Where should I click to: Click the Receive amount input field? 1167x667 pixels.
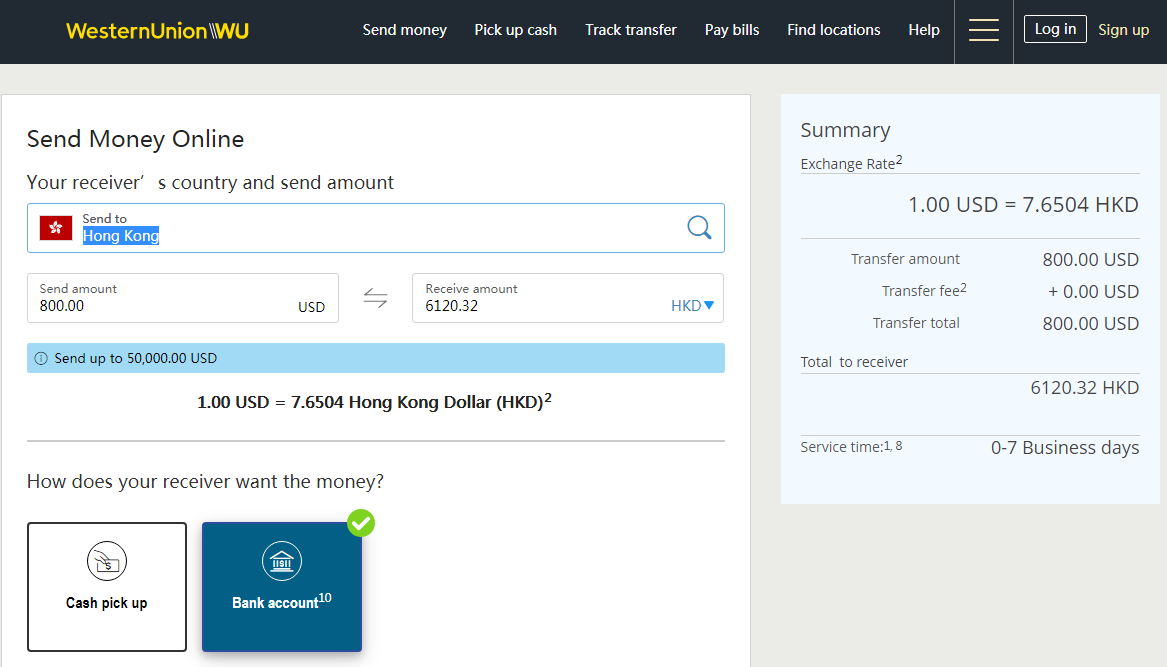click(x=540, y=306)
